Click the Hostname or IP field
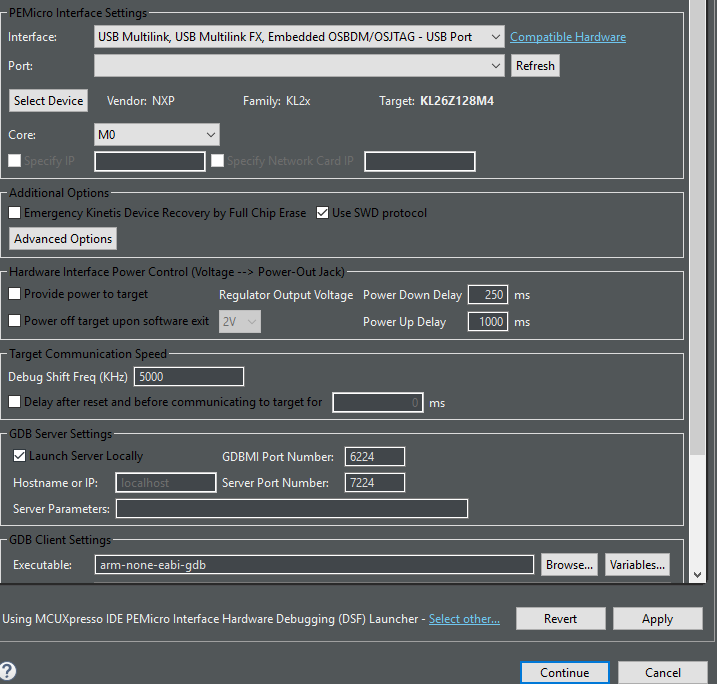Screen dimensions: 717x684 click(166, 482)
